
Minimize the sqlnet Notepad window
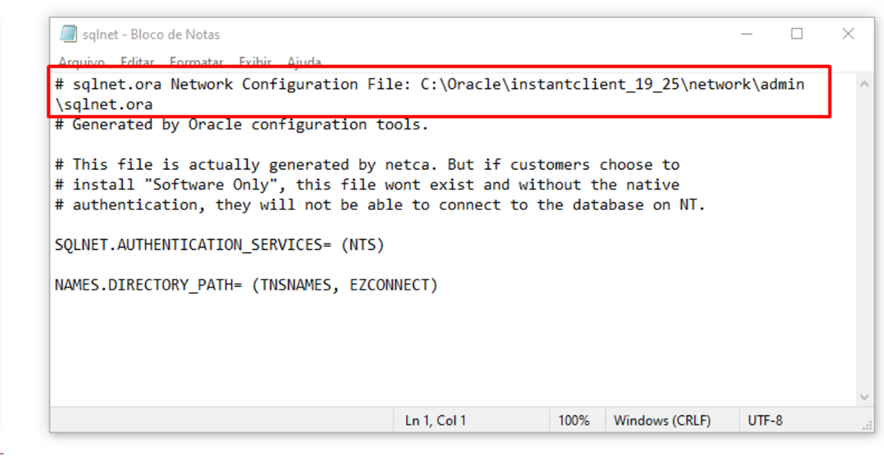click(746, 34)
